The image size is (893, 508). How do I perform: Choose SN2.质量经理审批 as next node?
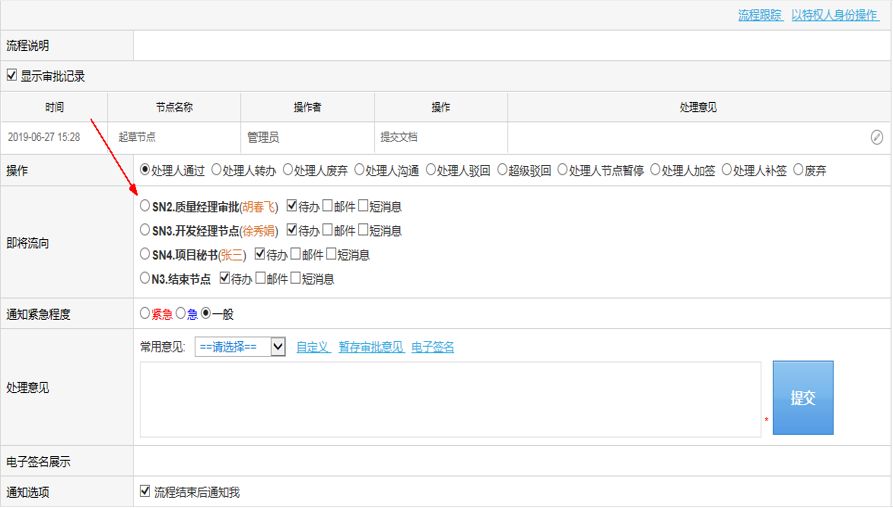coord(146,207)
